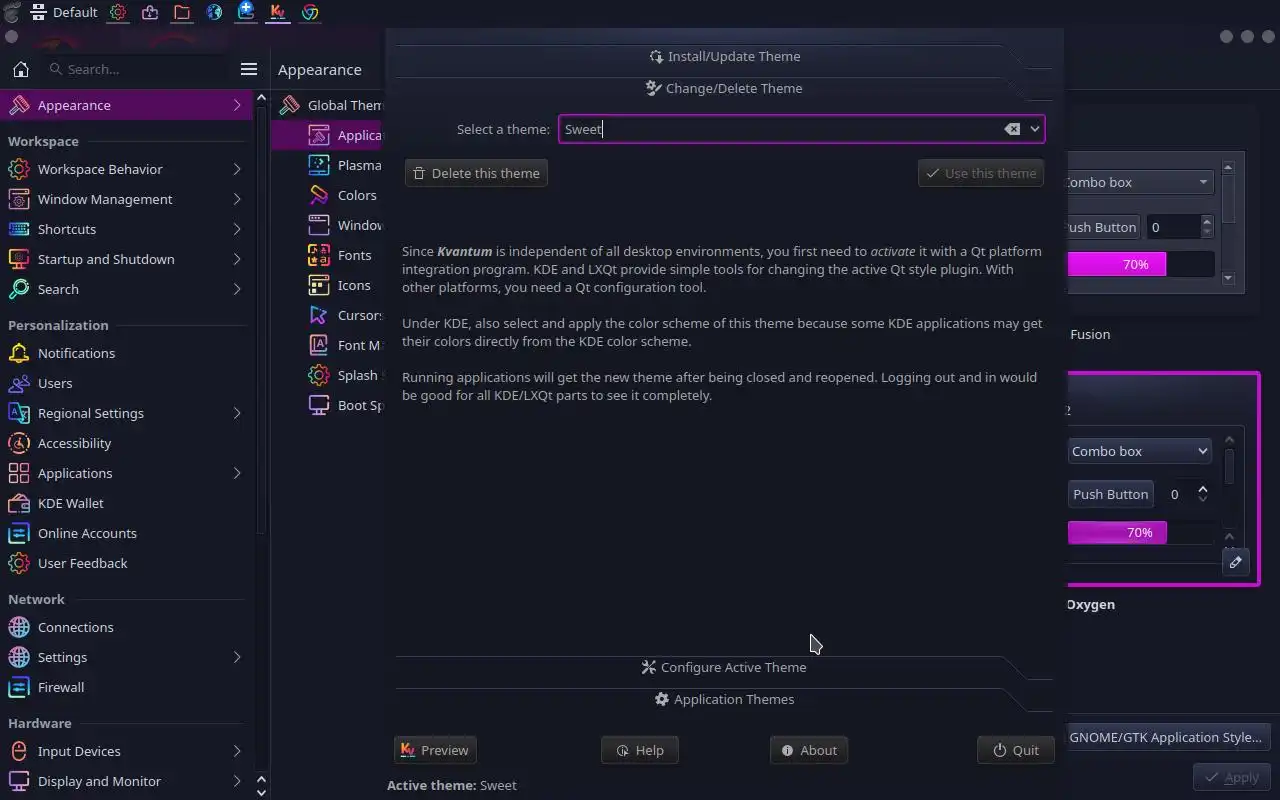Screen dimensions: 1280x800
Task: Open Firewall settings
Action: pos(125,687)
